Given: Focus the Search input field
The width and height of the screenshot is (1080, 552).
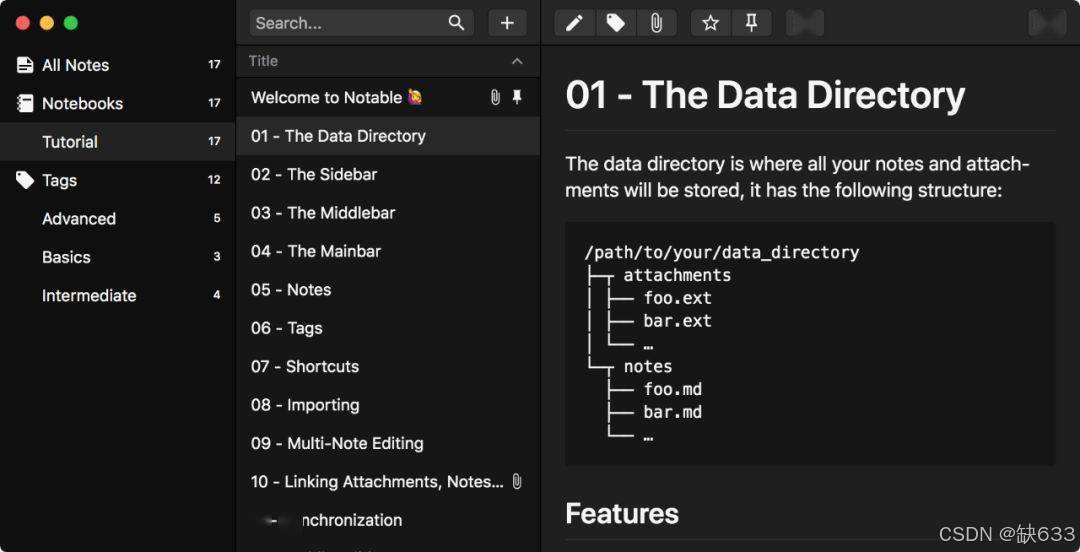Looking at the screenshot, I should pos(362,23).
